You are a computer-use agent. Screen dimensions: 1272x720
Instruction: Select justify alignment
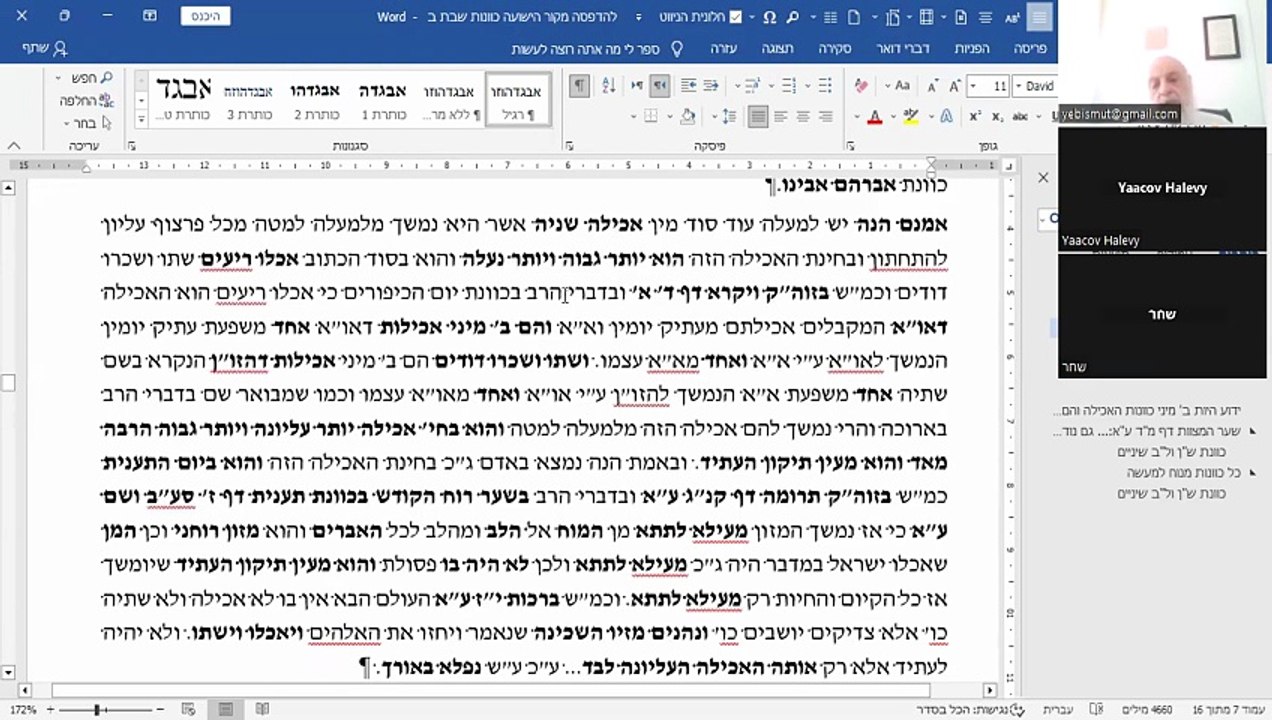pyautogui.click(x=758, y=117)
